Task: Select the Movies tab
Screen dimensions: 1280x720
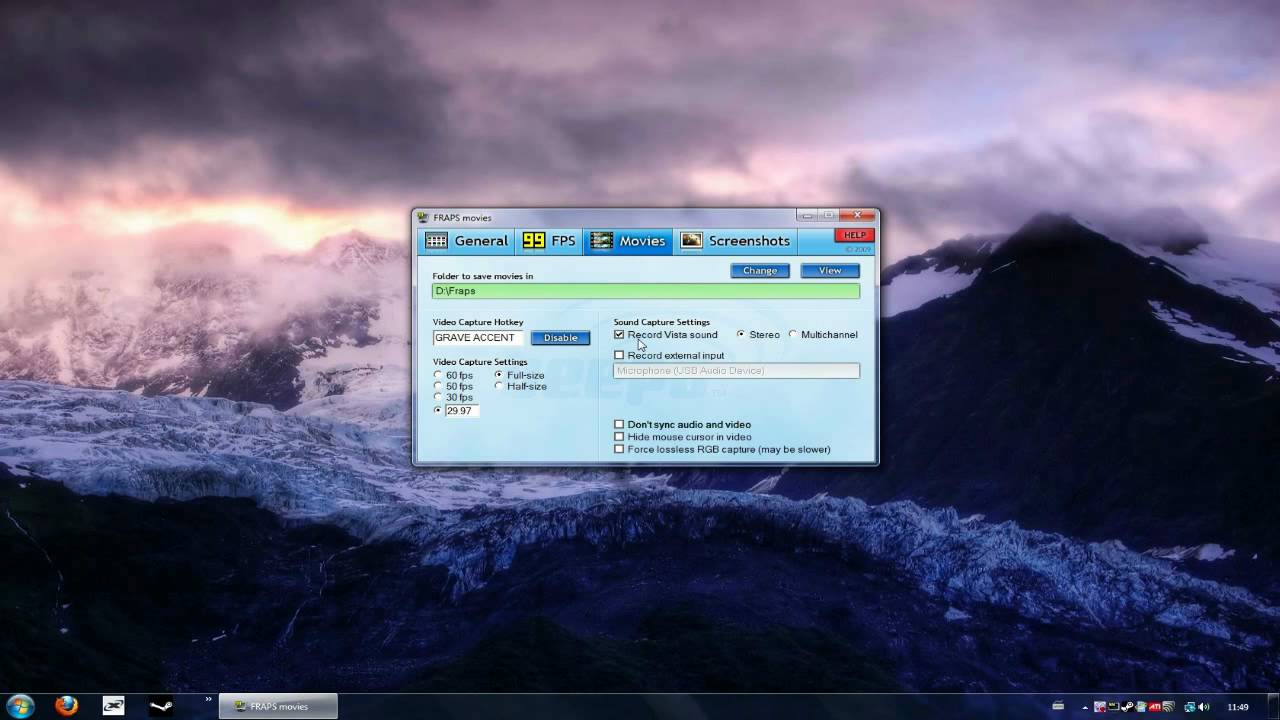Action: point(628,241)
